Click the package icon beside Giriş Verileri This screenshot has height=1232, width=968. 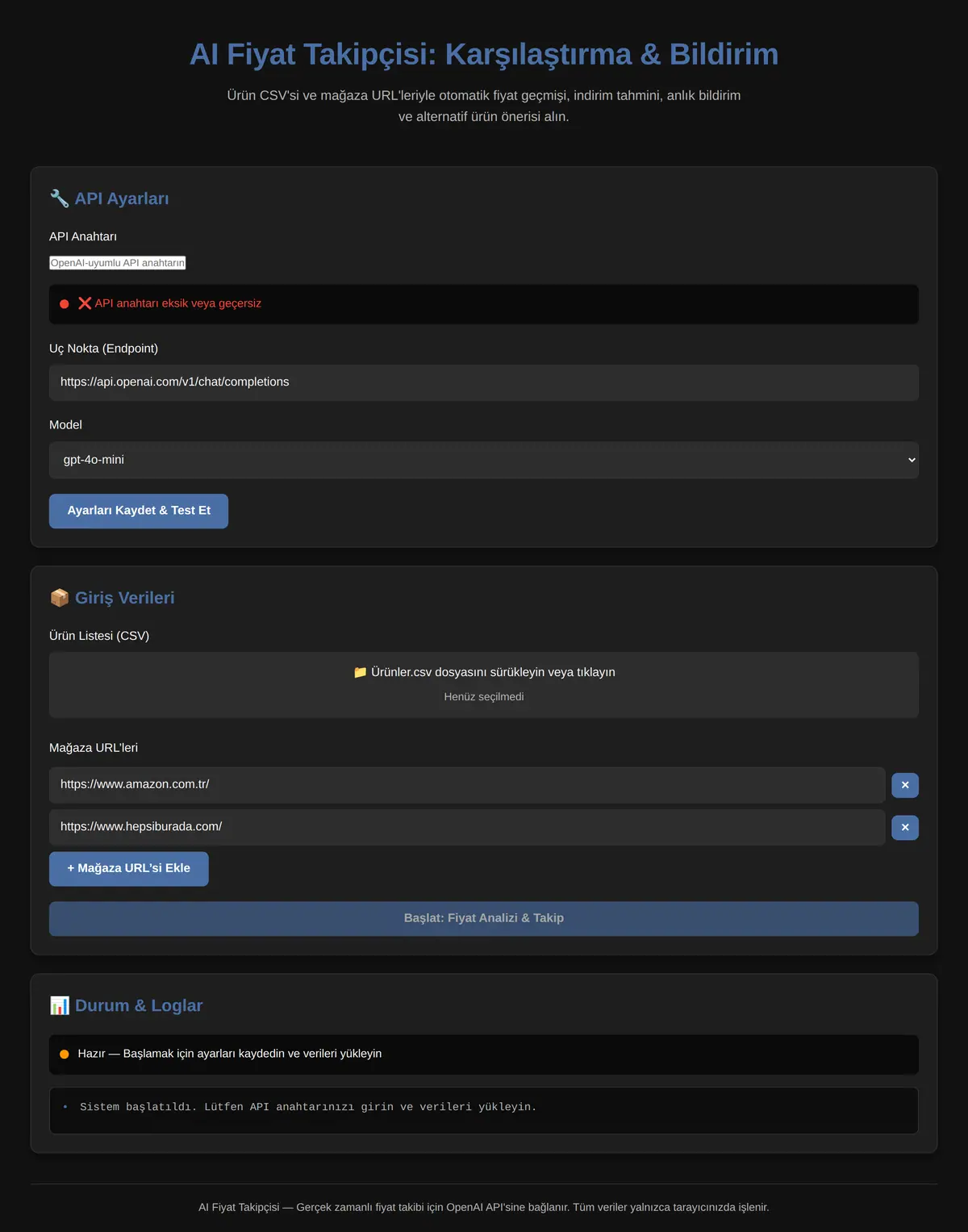click(59, 598)
